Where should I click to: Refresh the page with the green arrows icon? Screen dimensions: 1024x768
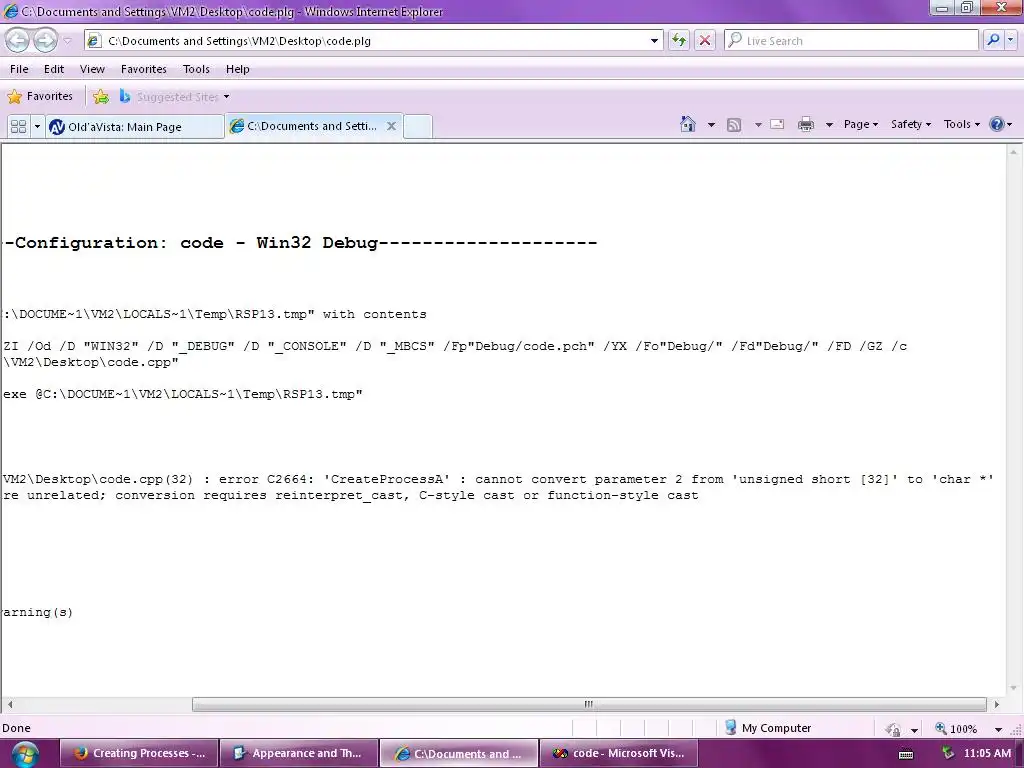(x=679, y=40)
